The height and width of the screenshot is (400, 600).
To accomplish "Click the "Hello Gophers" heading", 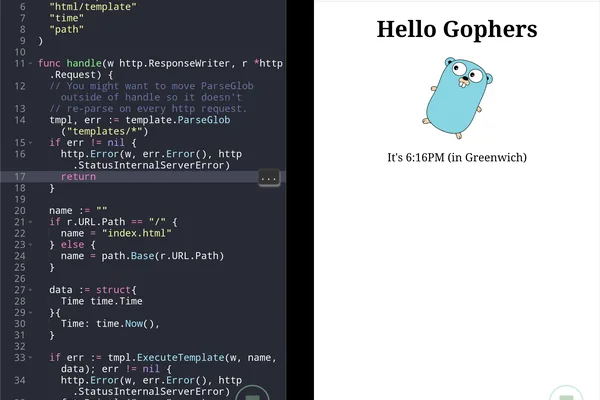I will (457, 29).
